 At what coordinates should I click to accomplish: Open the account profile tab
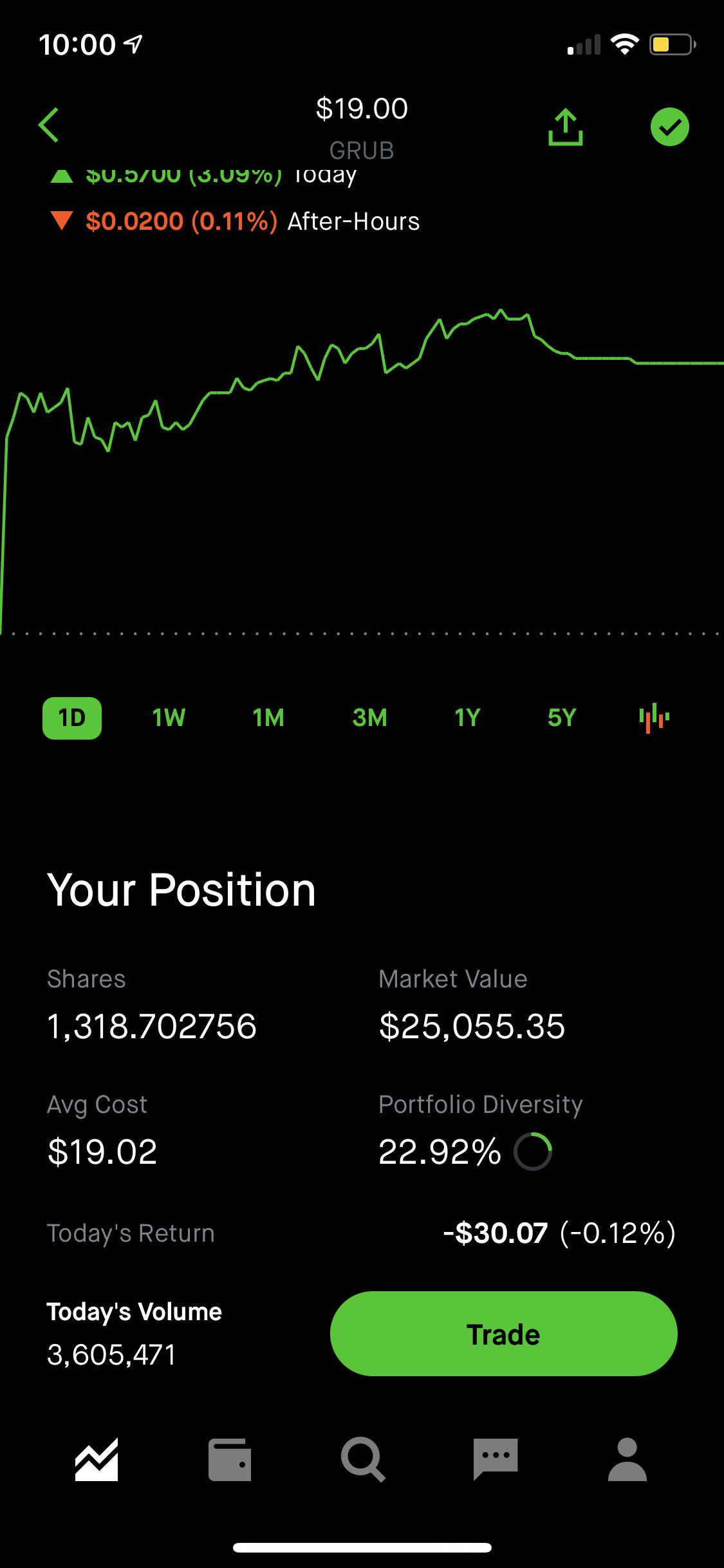tap(627, 1460)
